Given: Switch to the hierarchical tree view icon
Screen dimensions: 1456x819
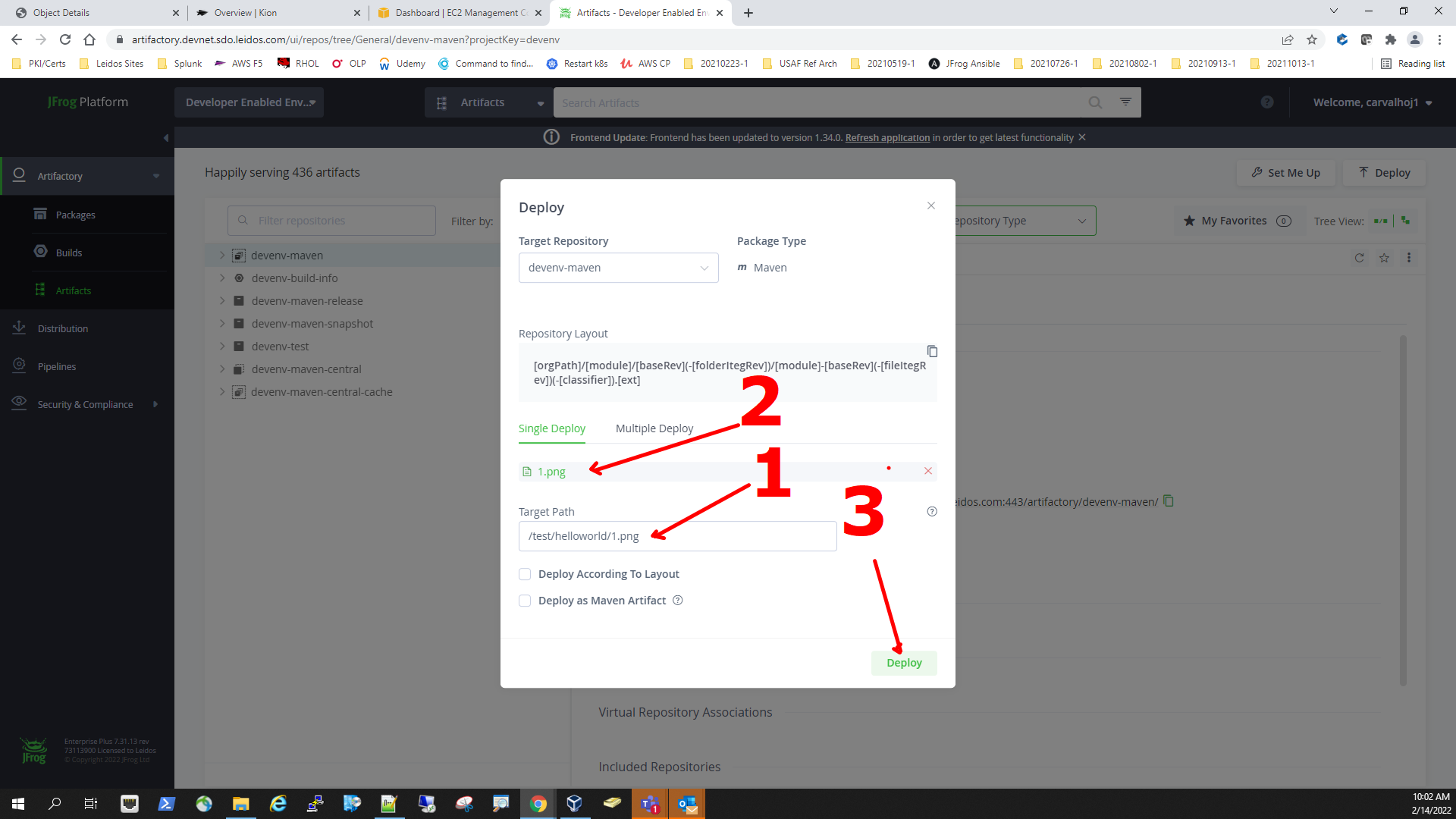Looking at the screenshot, I should (1406, 221).
